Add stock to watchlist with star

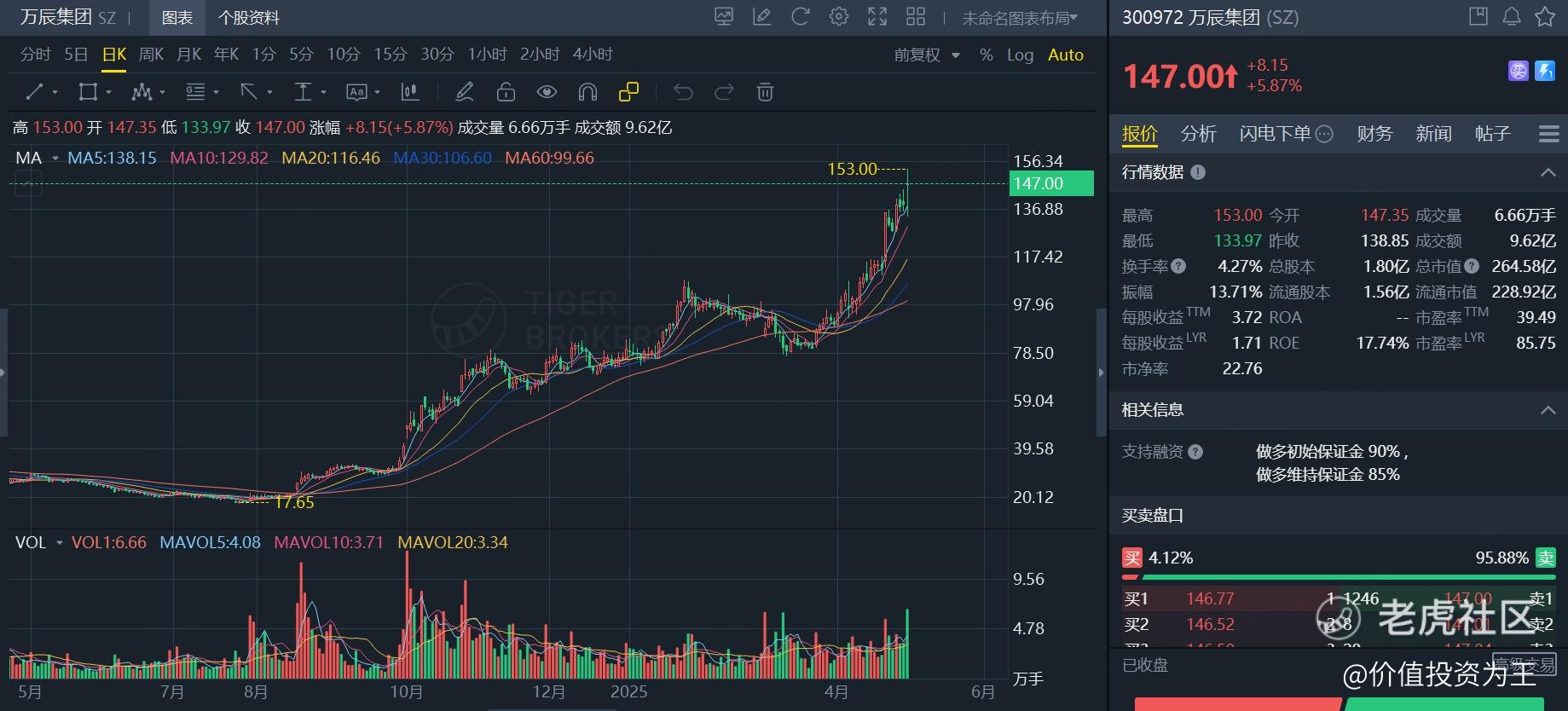coord(1545,16)
